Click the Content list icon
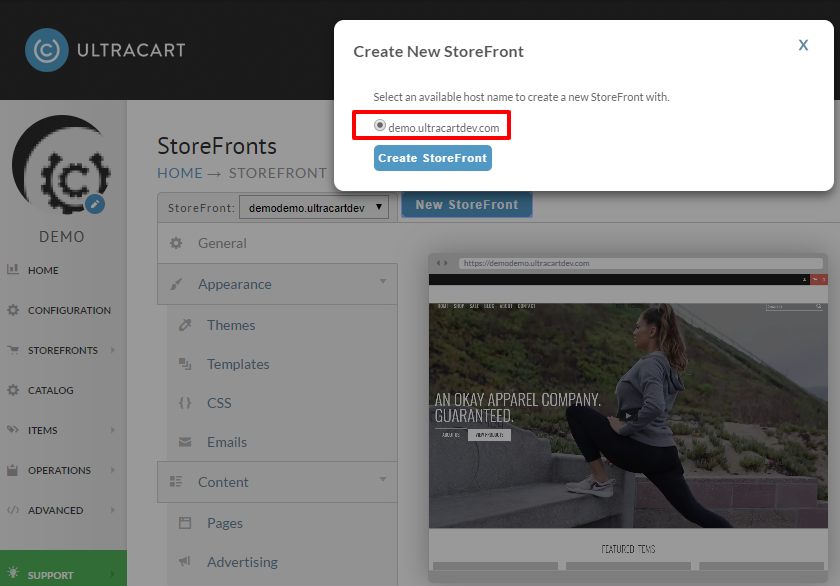The height and width of the screenshot is (586, 840). tap(176, 482)
